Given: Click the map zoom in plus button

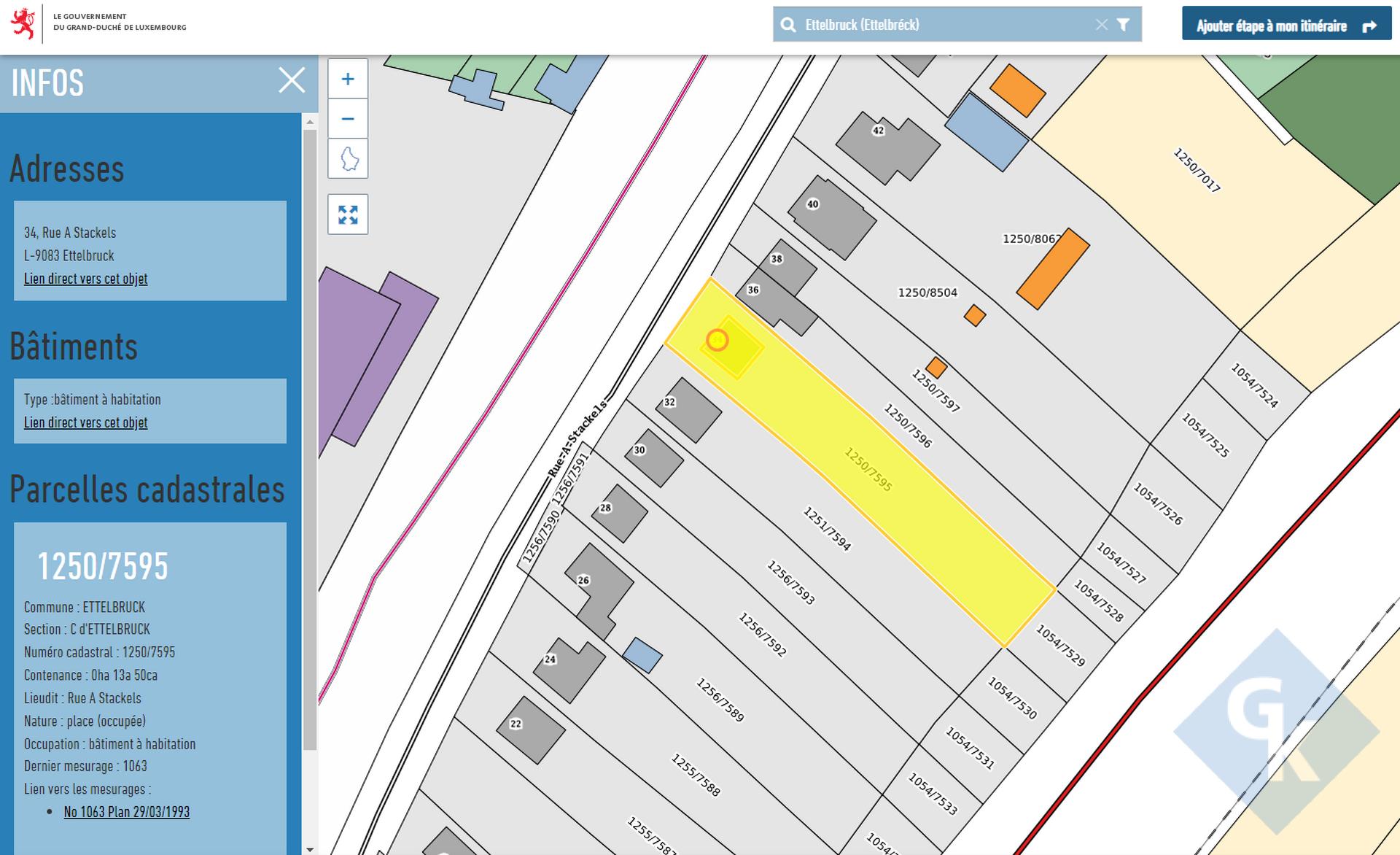Looking at the screenshot, I should point(348,79).
